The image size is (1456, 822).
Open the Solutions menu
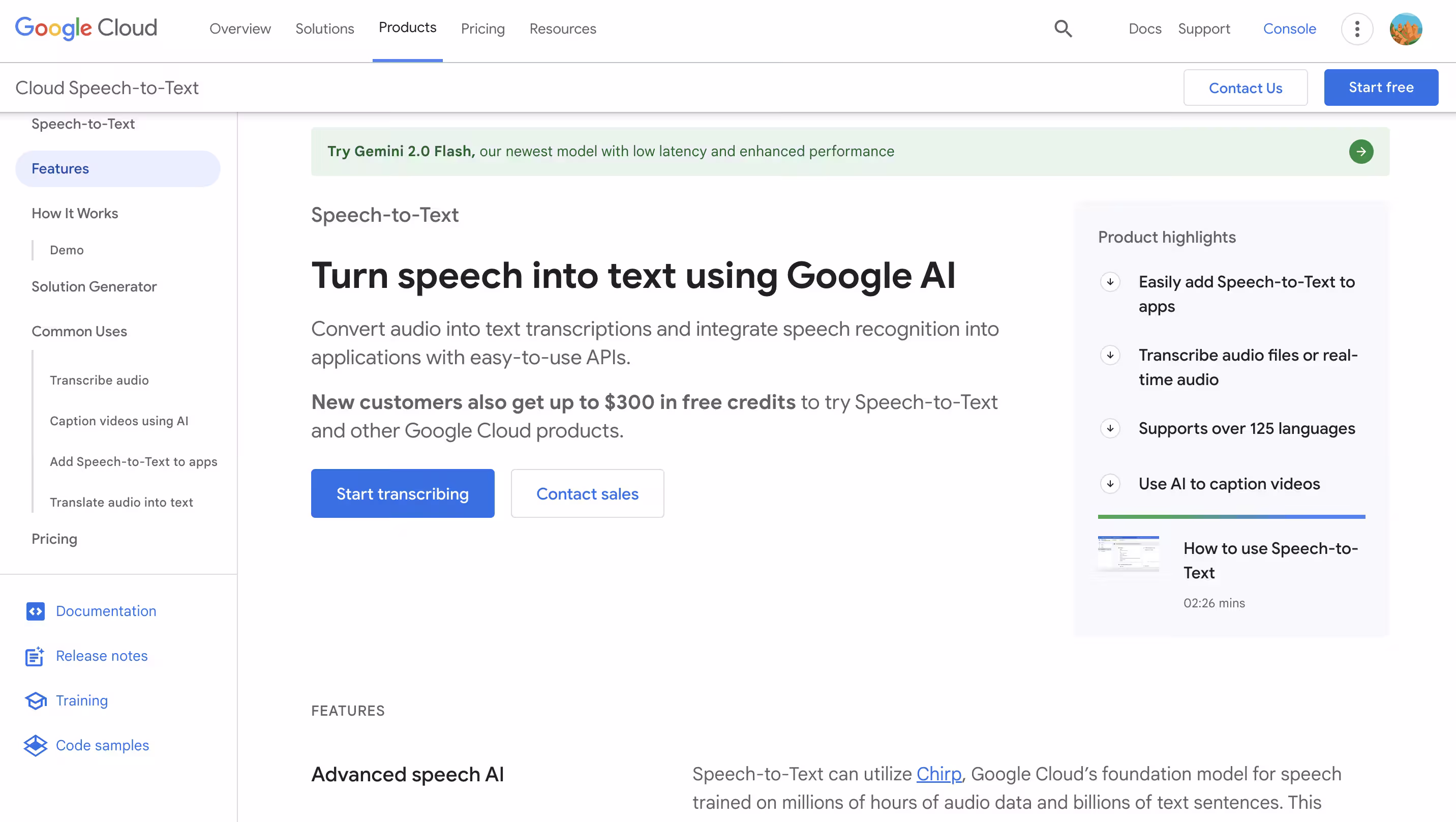point(325,29)
